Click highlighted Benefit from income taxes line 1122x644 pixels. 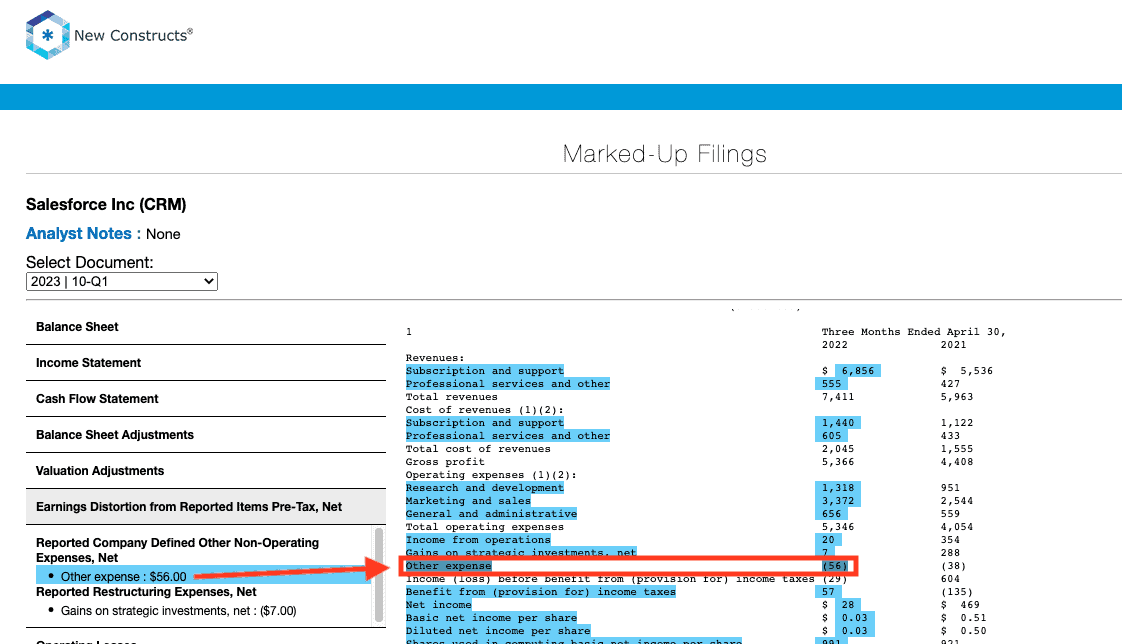(x=540, y=592)
